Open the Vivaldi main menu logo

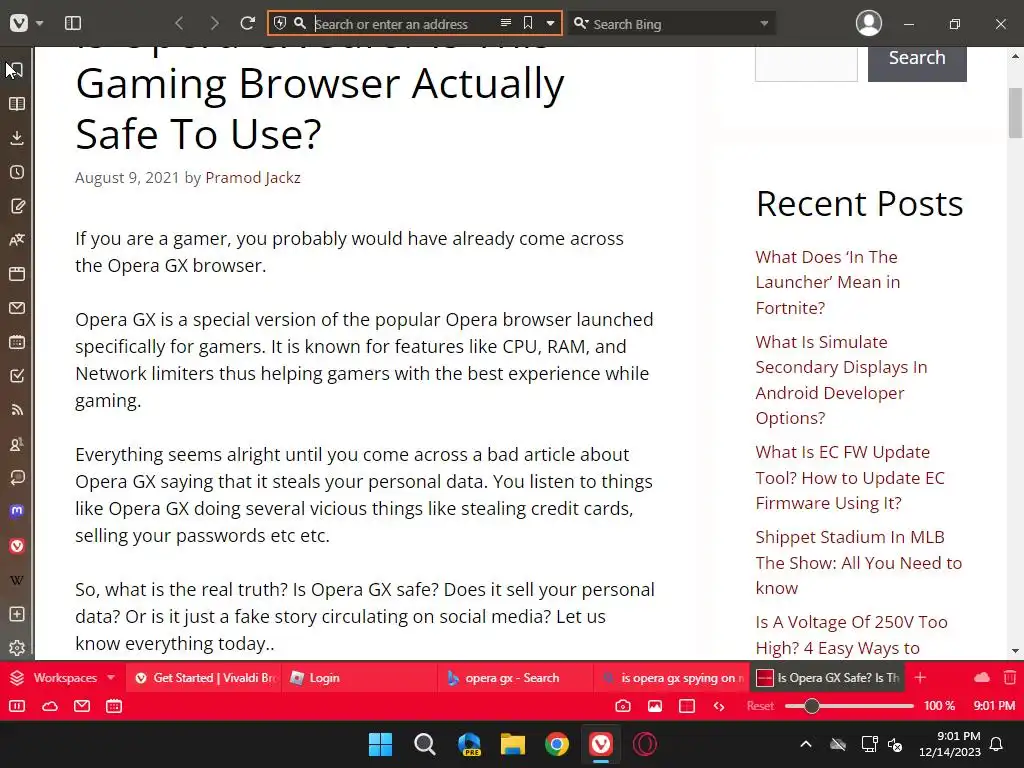click(x=19, y=24)
